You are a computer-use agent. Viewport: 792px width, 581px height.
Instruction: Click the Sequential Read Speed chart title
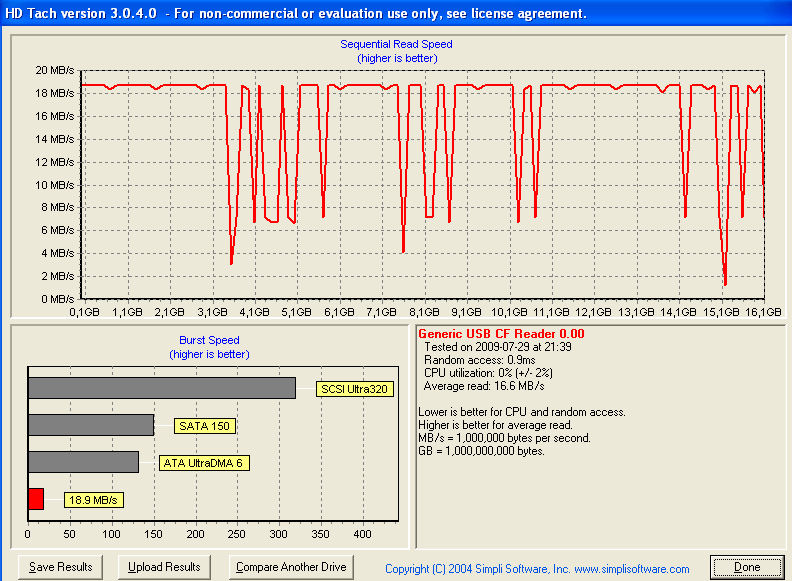396,44
